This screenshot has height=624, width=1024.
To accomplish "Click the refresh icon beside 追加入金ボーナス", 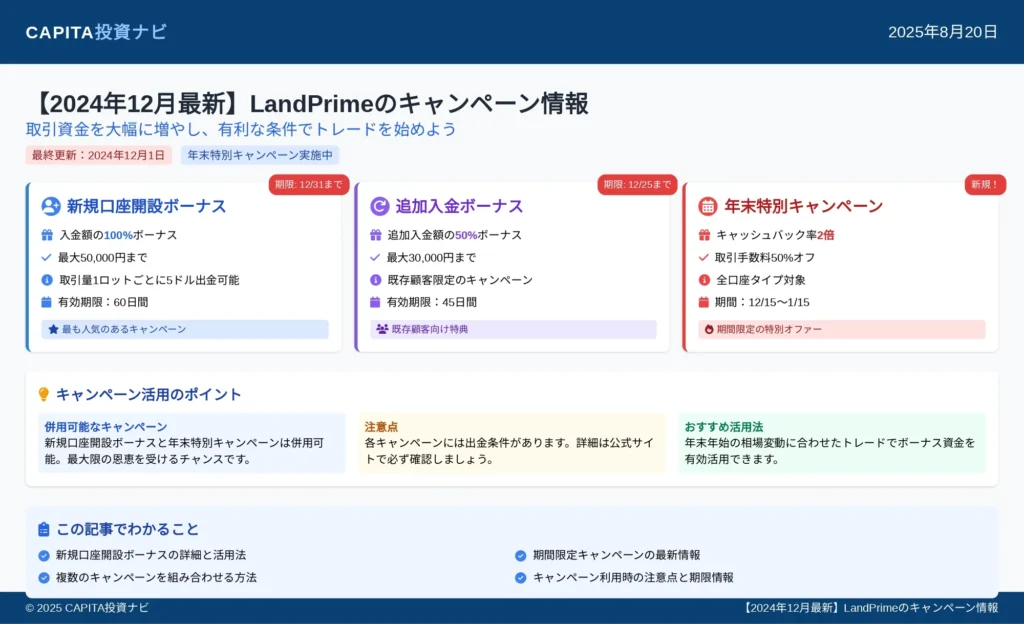I will tap(379, 206).
